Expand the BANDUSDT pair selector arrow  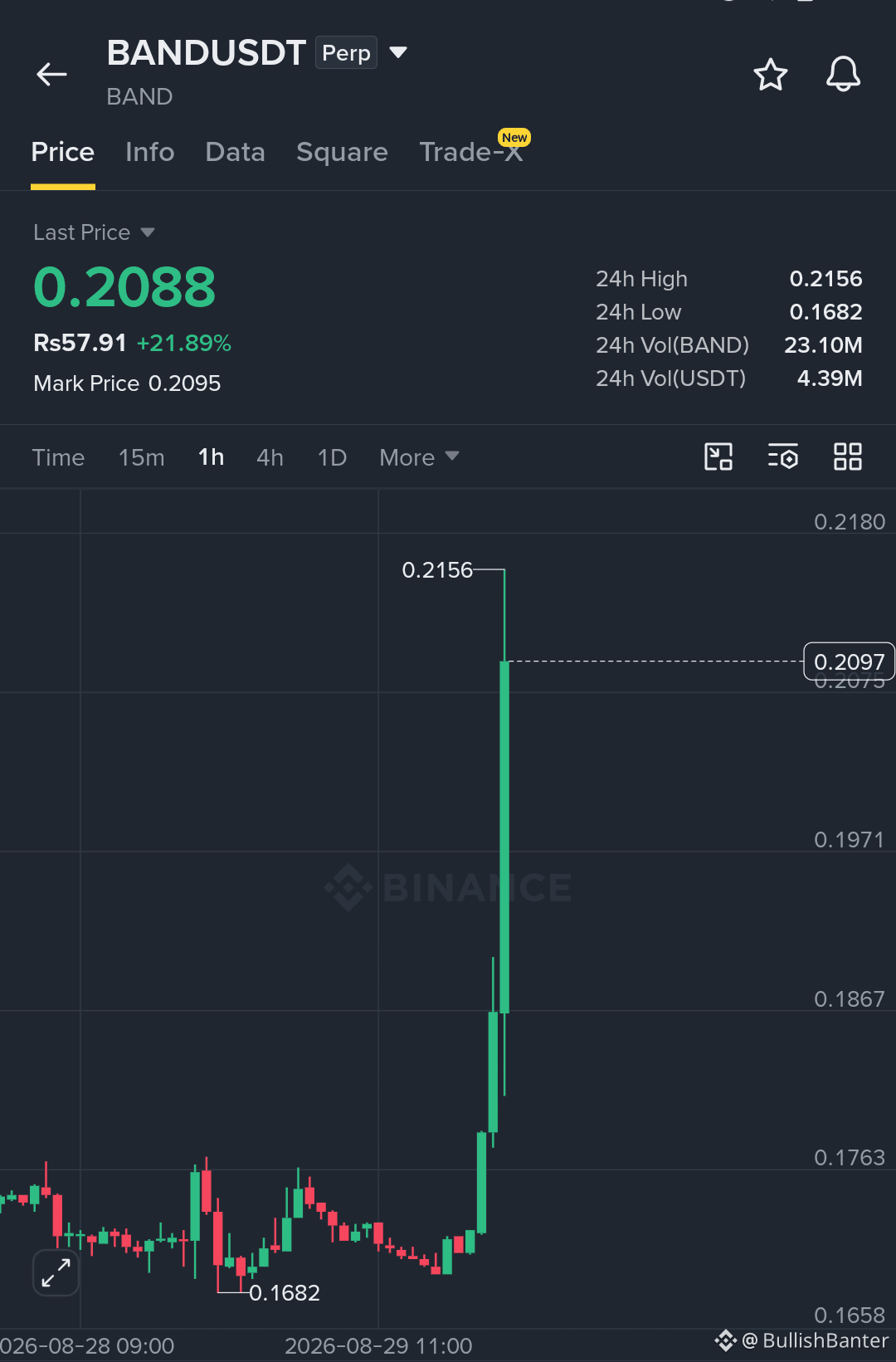coord(398,52)
